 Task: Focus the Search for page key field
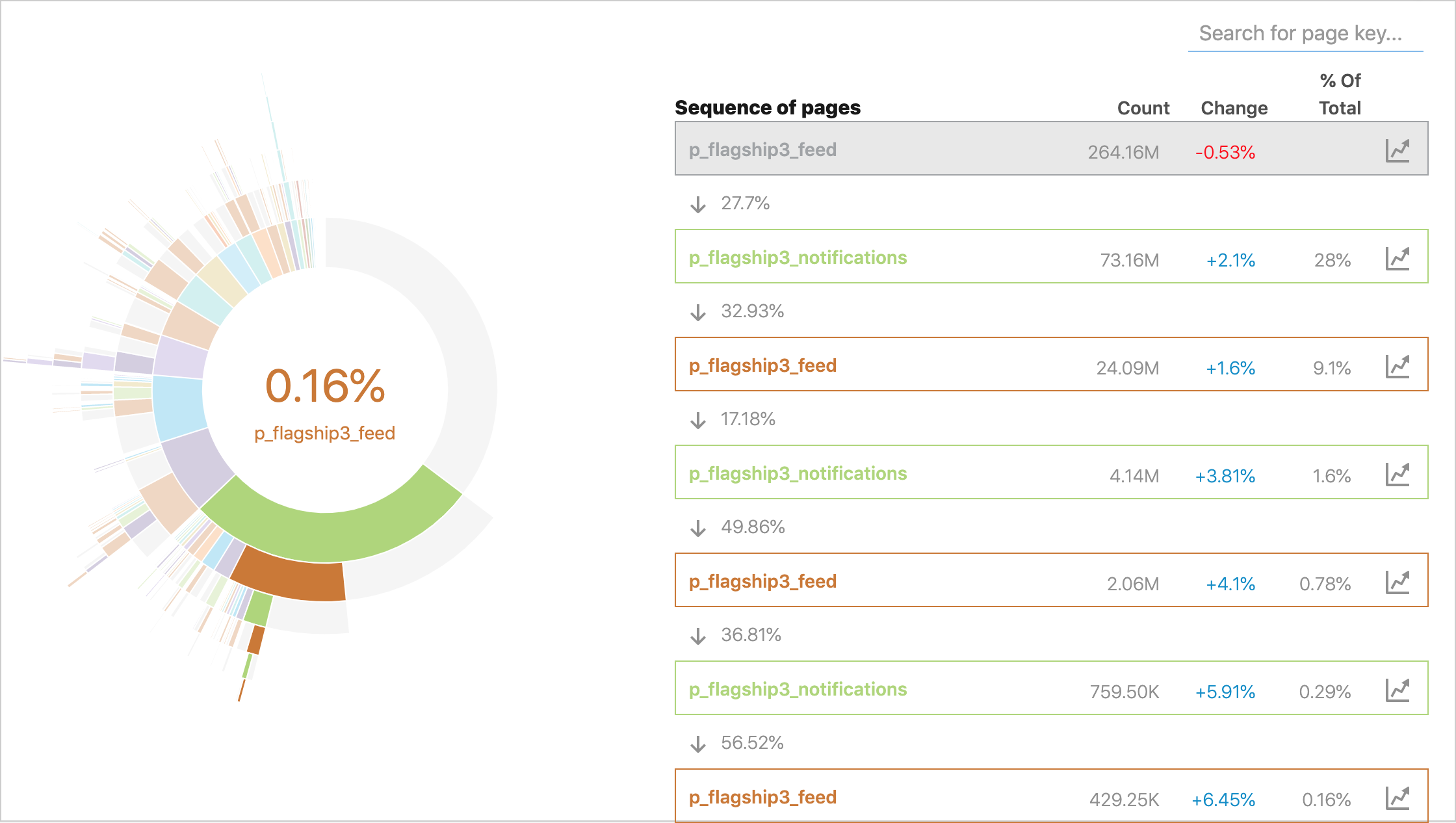[1305, 34]
